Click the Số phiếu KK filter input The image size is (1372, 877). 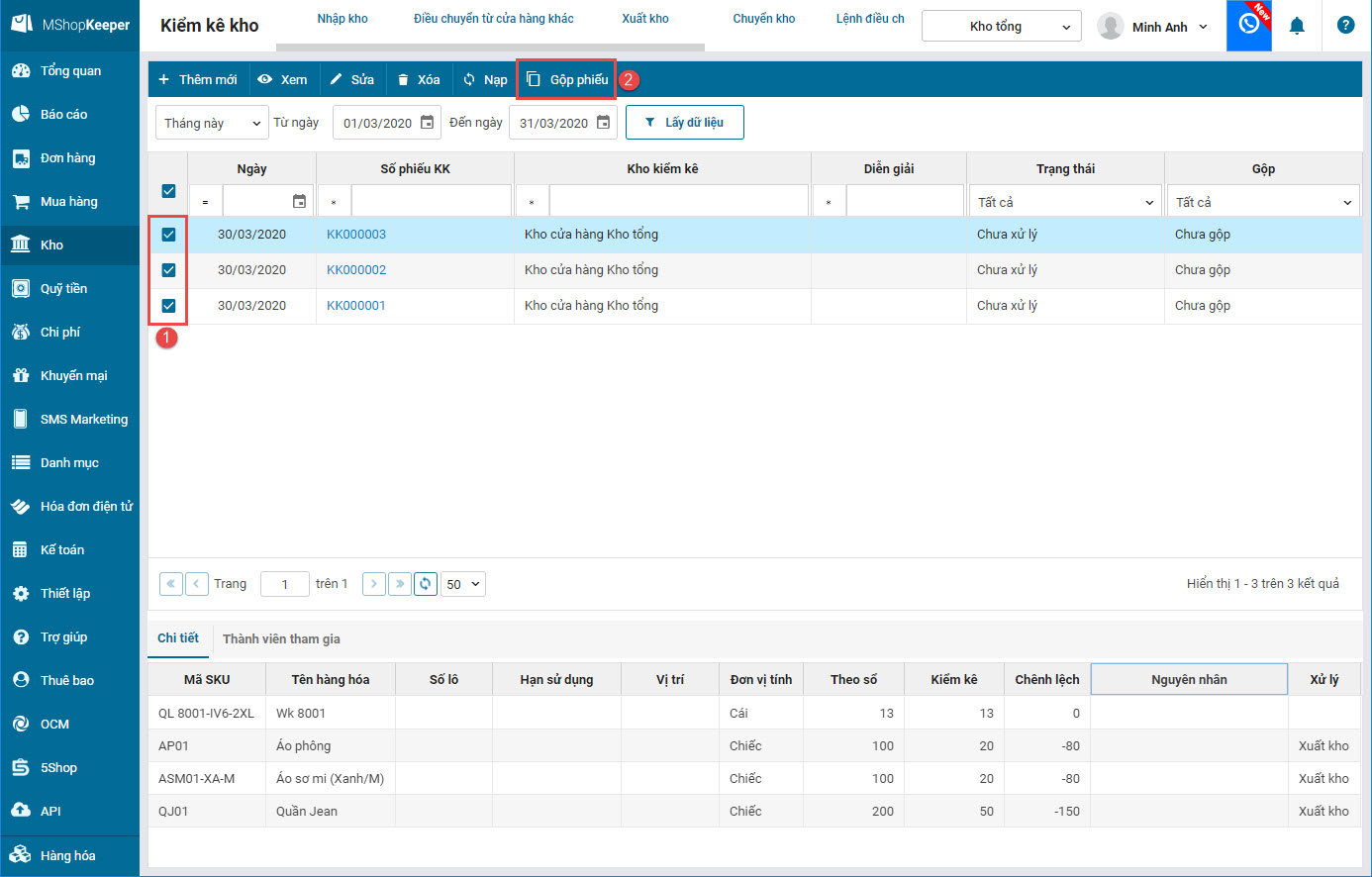[x=431, y=202]
